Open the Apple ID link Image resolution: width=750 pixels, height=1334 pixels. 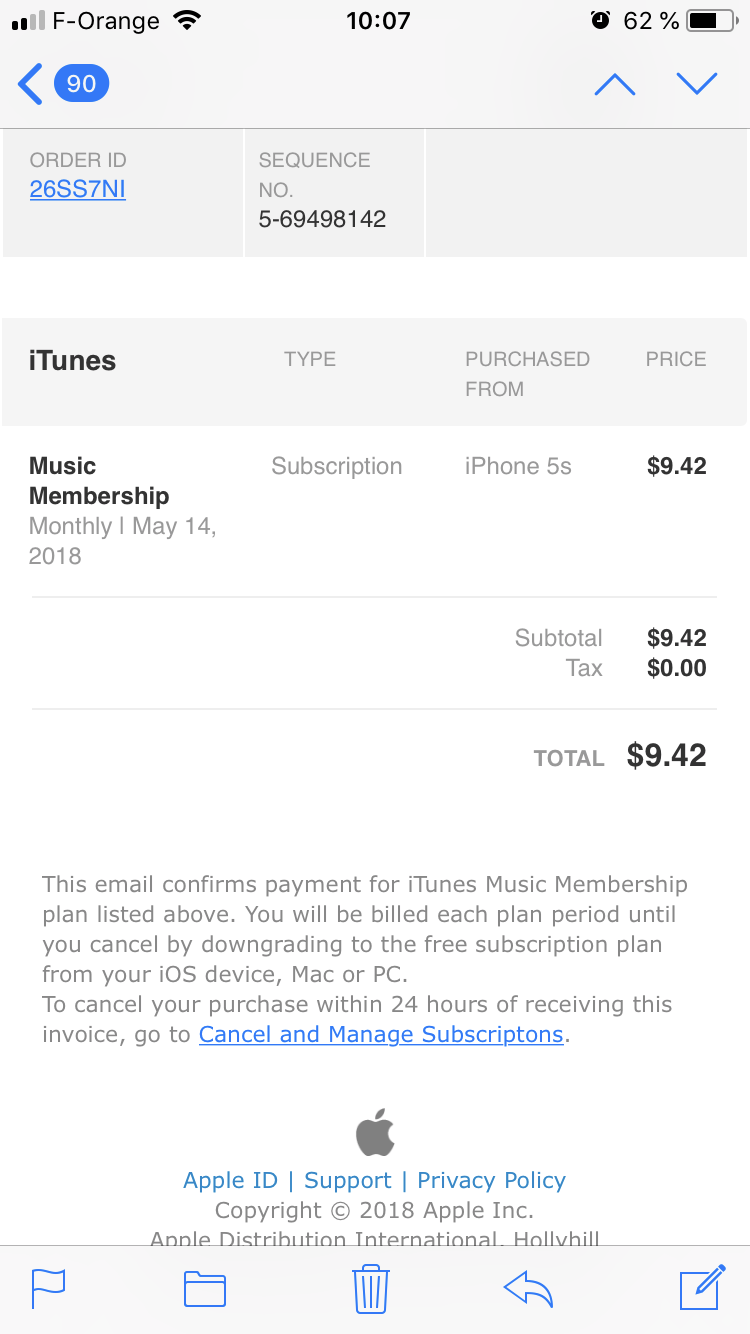click(230, 1180)
